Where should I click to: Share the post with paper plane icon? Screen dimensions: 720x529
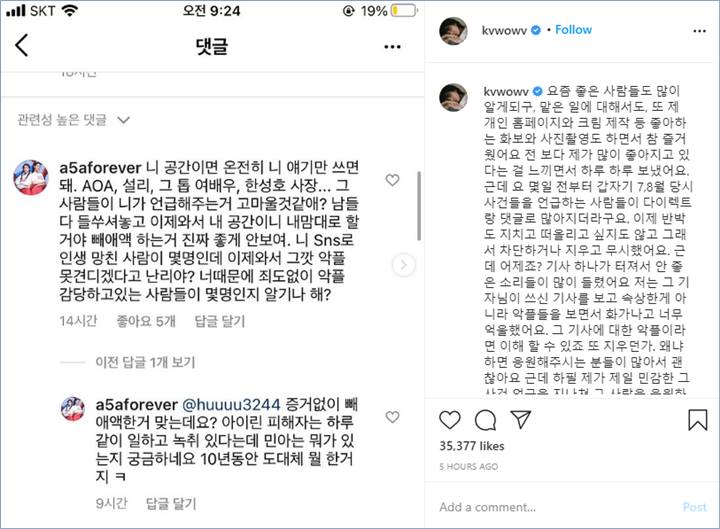pos(521,419)
